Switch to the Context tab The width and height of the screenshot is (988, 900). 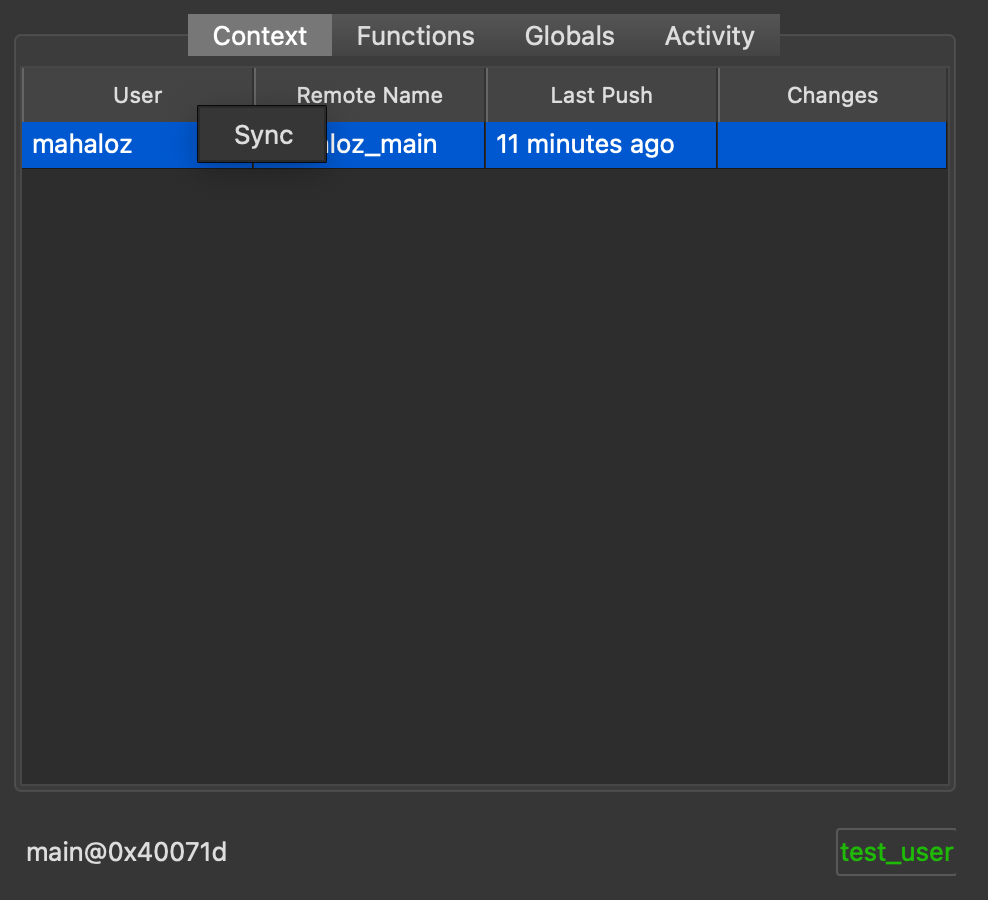tap(259, 36)
